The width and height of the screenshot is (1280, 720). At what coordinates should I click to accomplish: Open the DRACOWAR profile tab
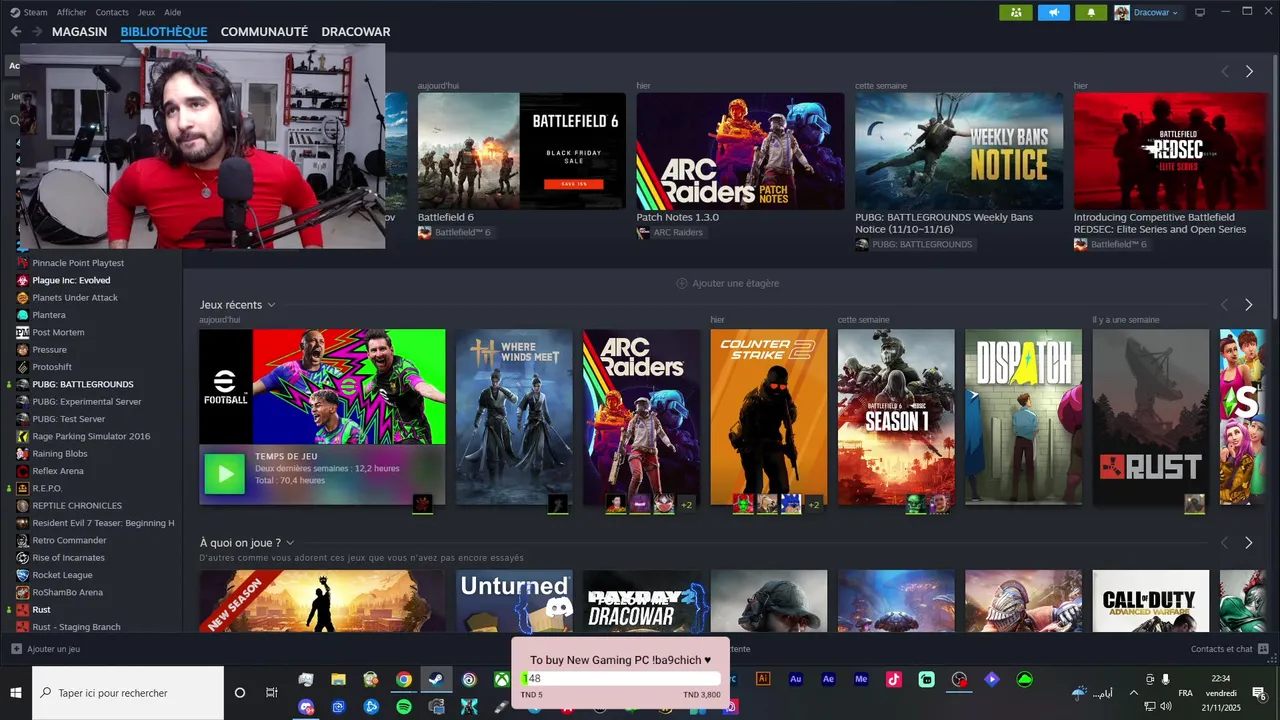(x=356, y=32)
